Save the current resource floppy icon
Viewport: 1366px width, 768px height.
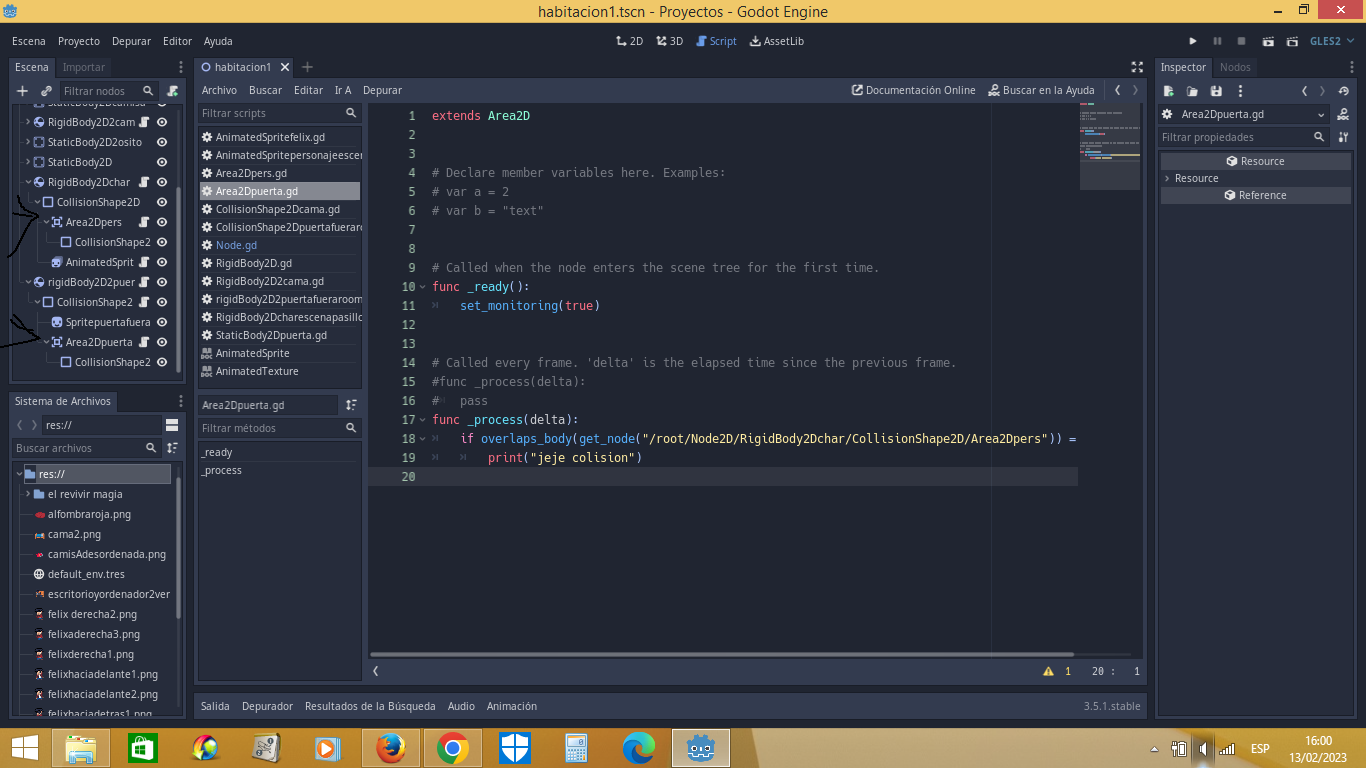click(1216, 91)
